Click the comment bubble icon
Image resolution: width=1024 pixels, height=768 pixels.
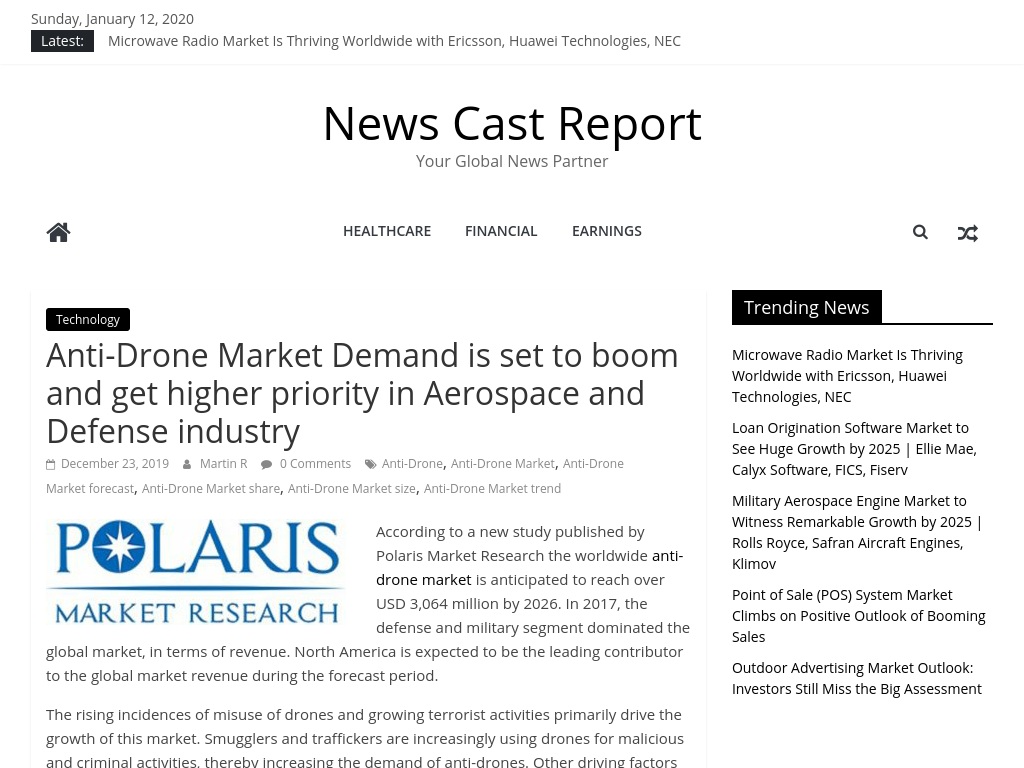266,464
